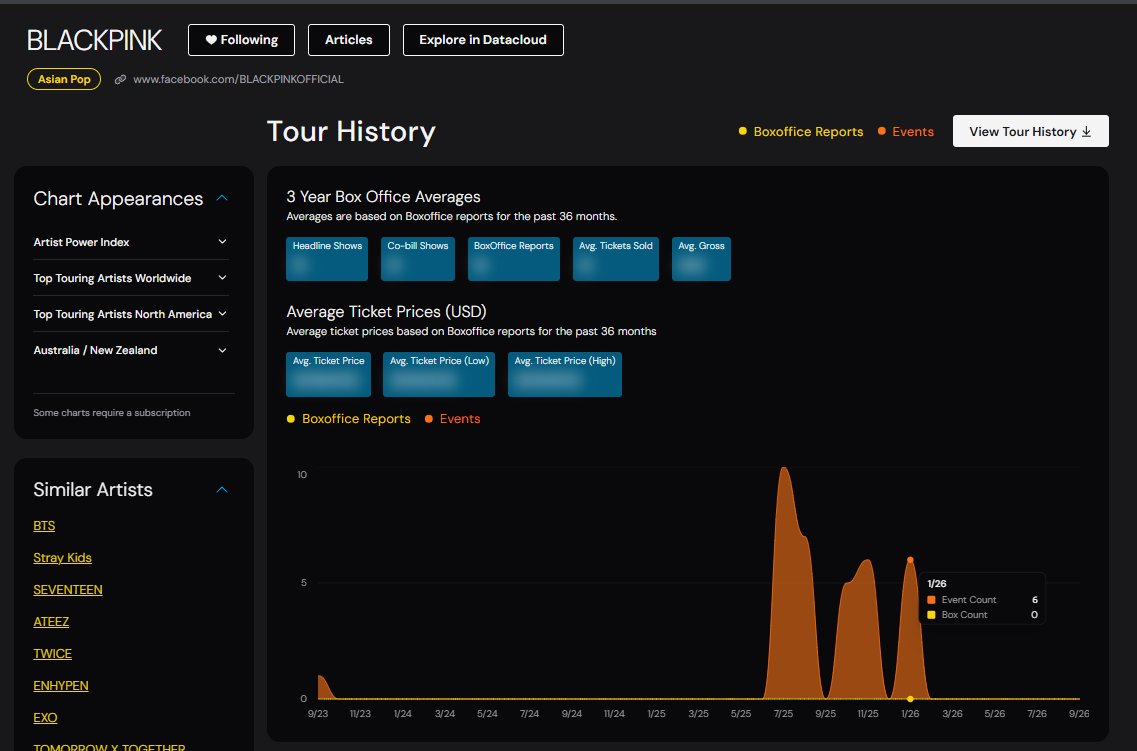1137x751 pixels.
Task: Click the 11/25 peak on the chart
Action: click(x=867, y=562)
